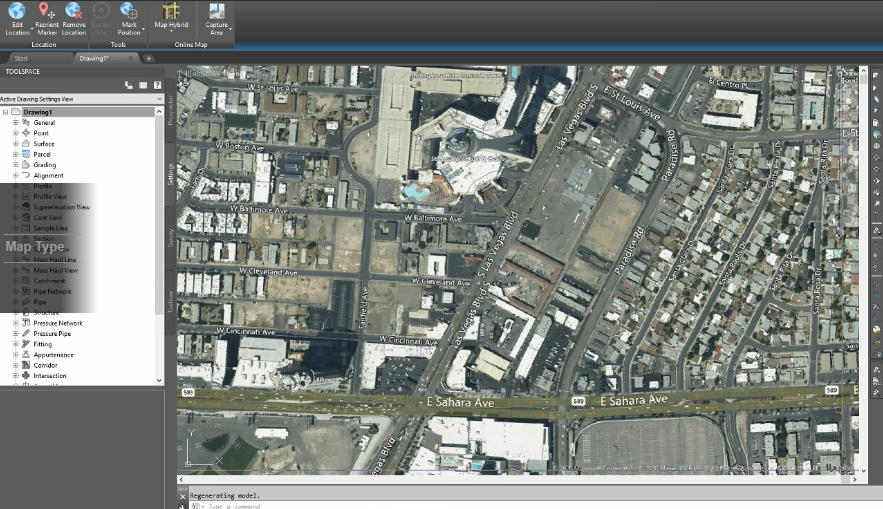Select the Catchment tree row

[49, 280]
